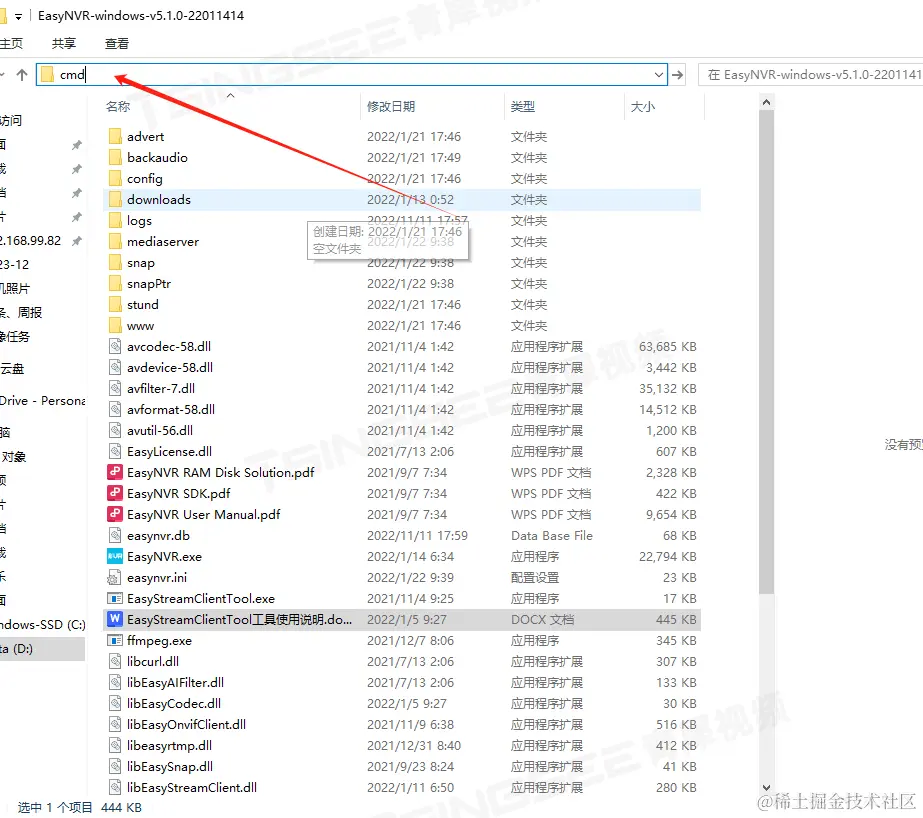Click the backaudio folder icon
Viewport: 923px width, 818px height.
click(x=115, y=158)
